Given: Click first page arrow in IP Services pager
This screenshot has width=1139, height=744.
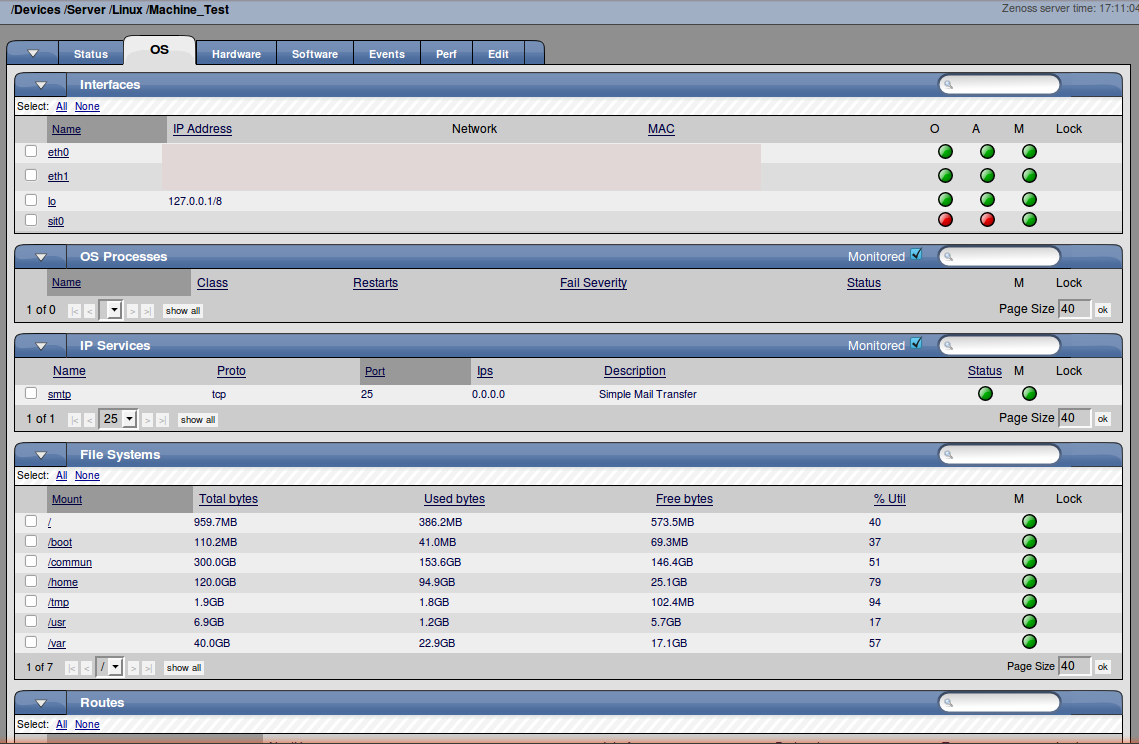Looking at the screenshot, I should coord(73,420).
